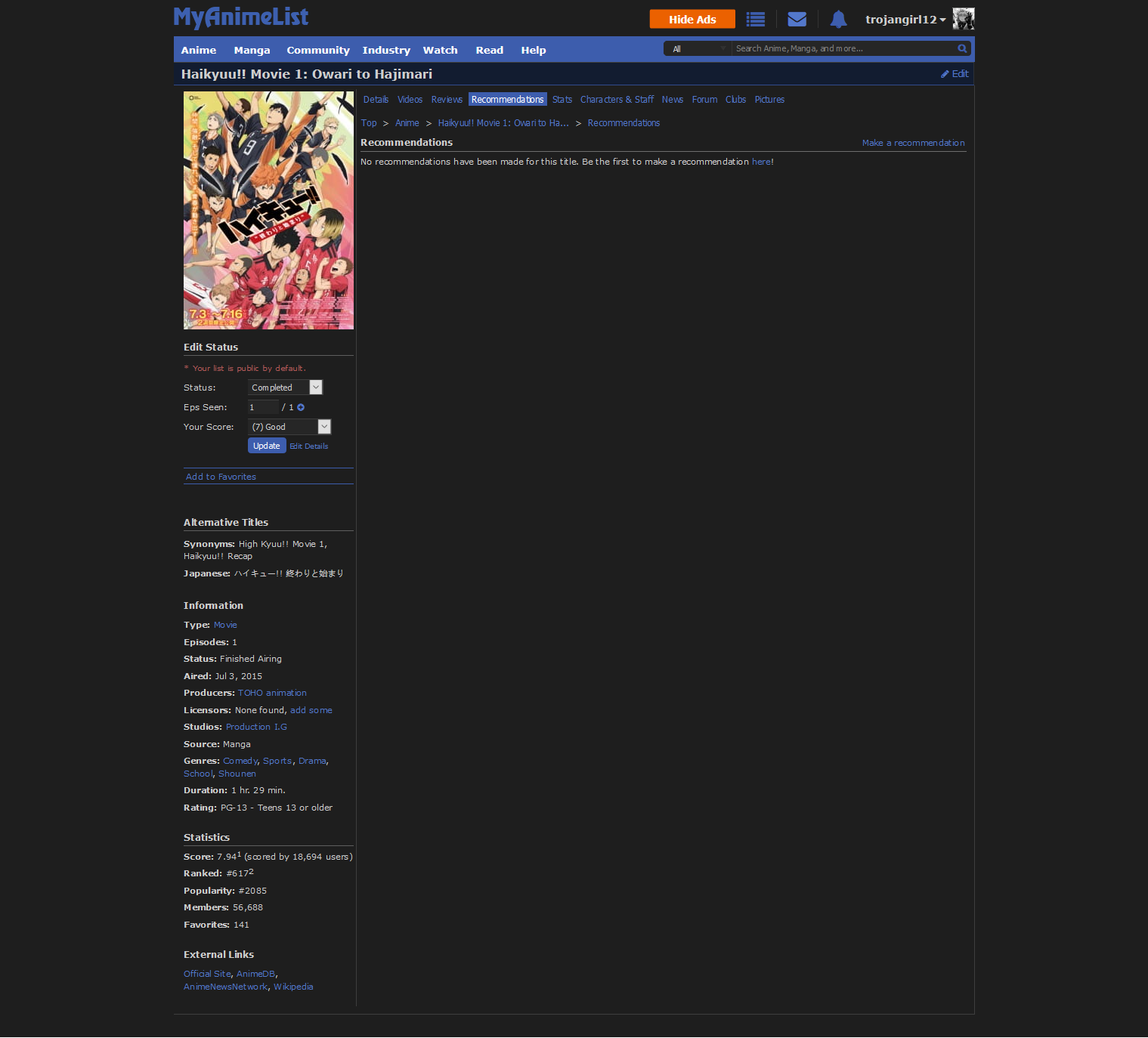
Task: Switch to the Videos tab
Action: pyautogui.click(x=410, y=100)
